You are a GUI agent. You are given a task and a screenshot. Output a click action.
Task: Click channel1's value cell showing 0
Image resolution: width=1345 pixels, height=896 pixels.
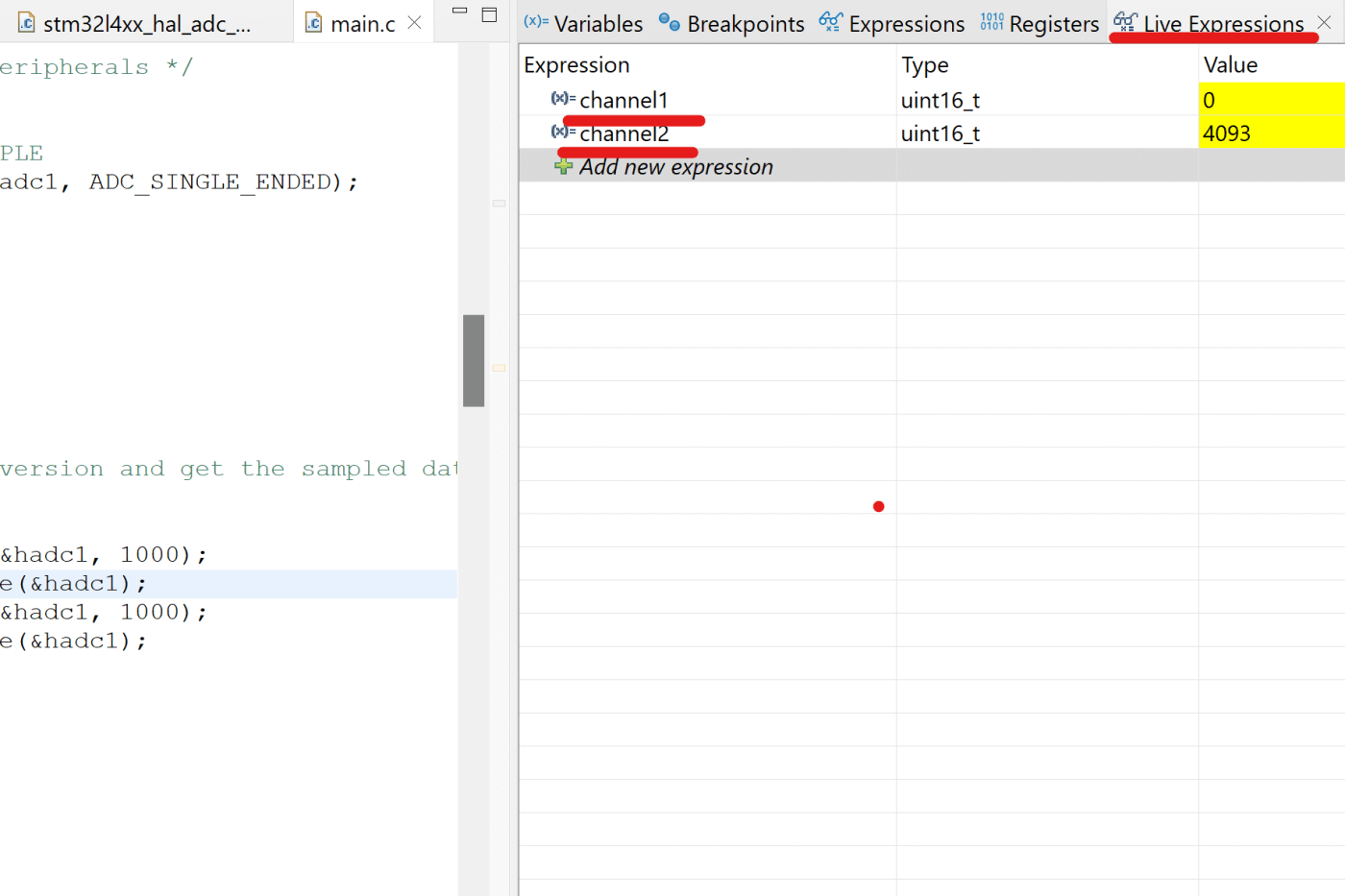pyautogui.click(x=1272, y=100)
